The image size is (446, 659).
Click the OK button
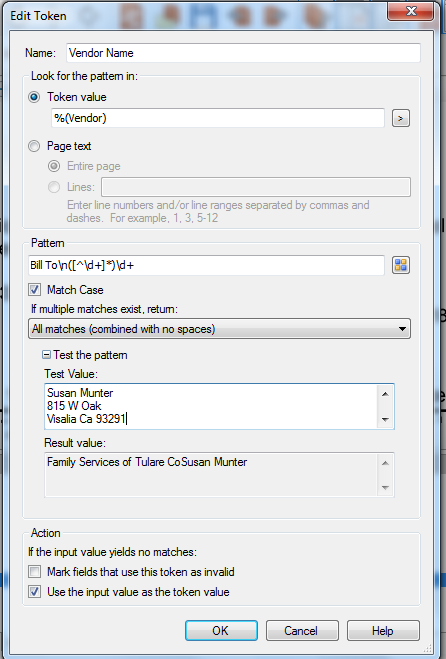coord(221,630)
